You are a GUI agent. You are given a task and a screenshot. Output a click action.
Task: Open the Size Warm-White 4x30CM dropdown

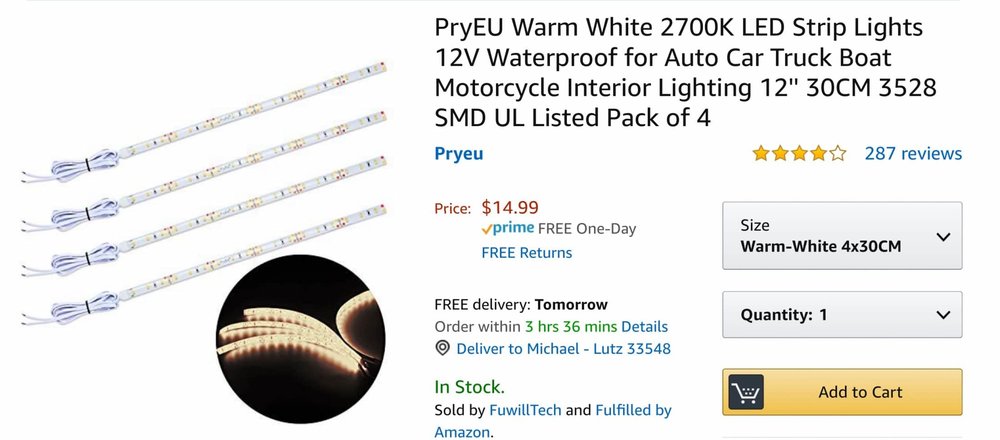click(842, 235)
